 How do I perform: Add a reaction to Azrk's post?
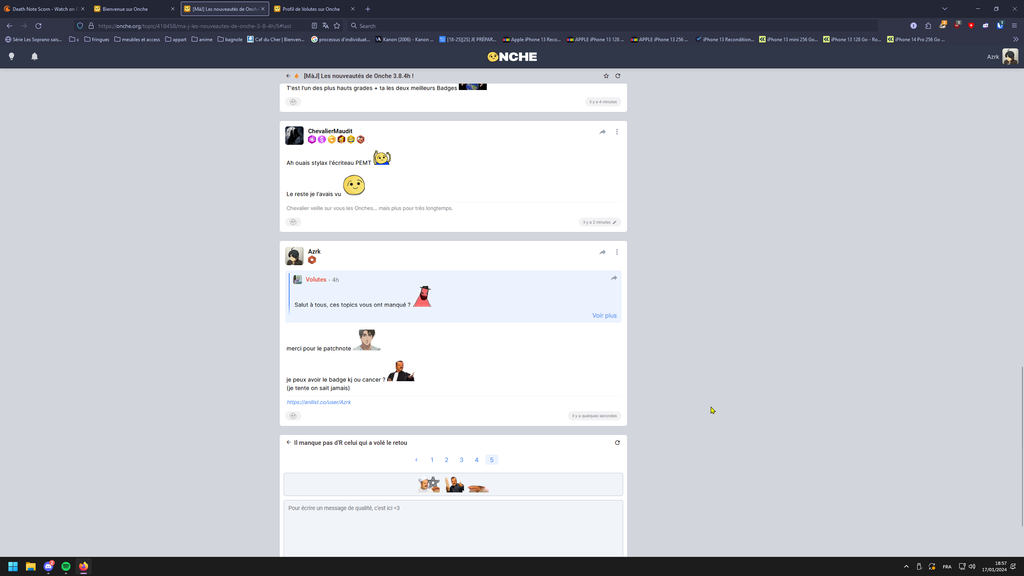(x=293, y=415)
